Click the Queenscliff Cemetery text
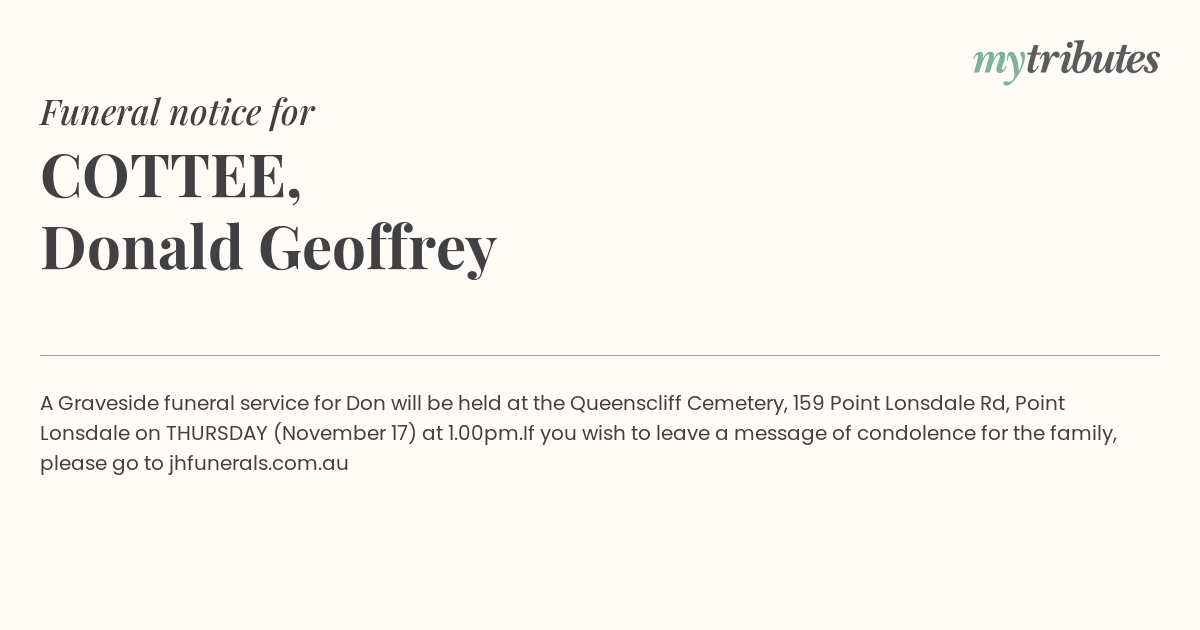Image resolution: width=1200 pixels, height=630 pixels. point(677,404)
